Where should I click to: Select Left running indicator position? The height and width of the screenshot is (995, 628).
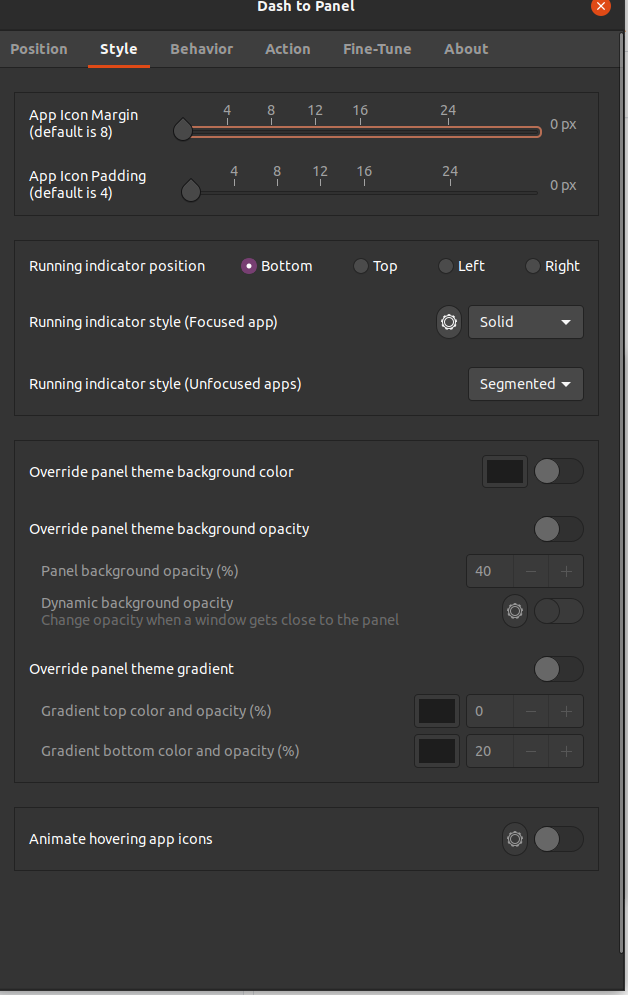tap(461, 266)
